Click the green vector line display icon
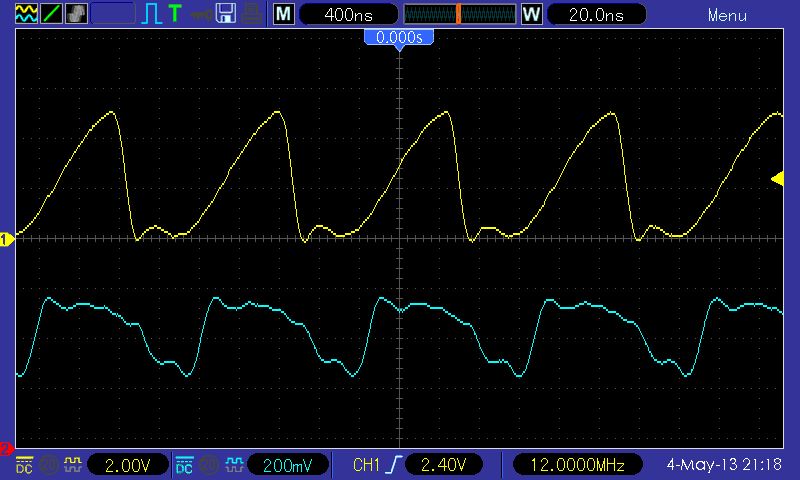 click(51, 14)
